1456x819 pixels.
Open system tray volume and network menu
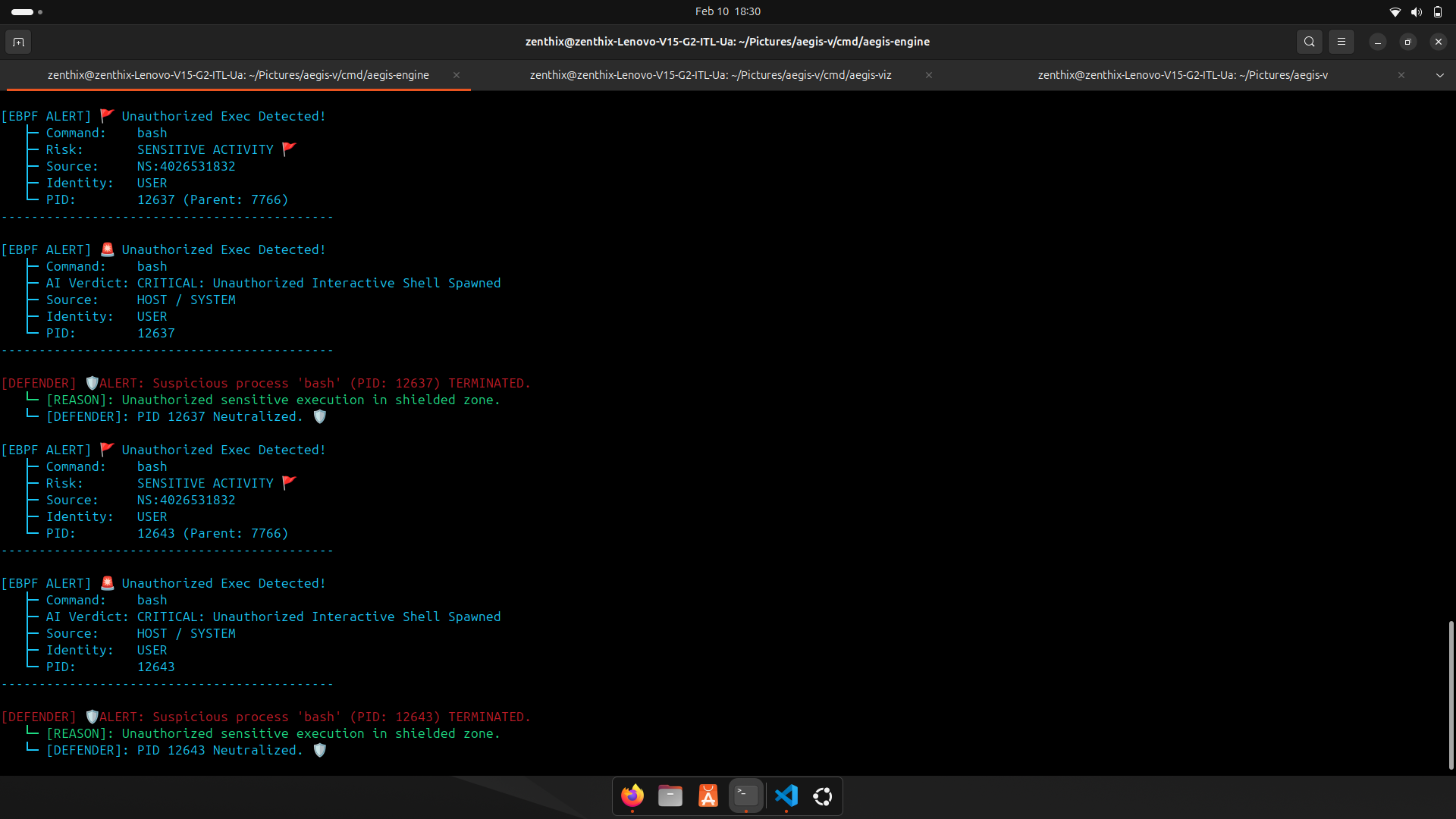click(x=1415, y=11)
